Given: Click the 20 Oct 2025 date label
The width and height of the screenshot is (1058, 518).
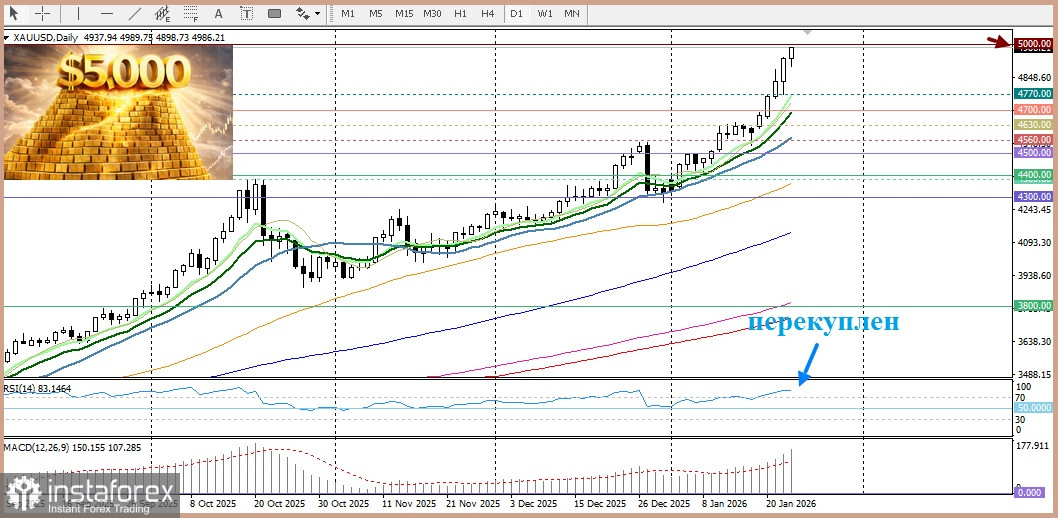Looking at the screenshot, I should tap(280, 504).
